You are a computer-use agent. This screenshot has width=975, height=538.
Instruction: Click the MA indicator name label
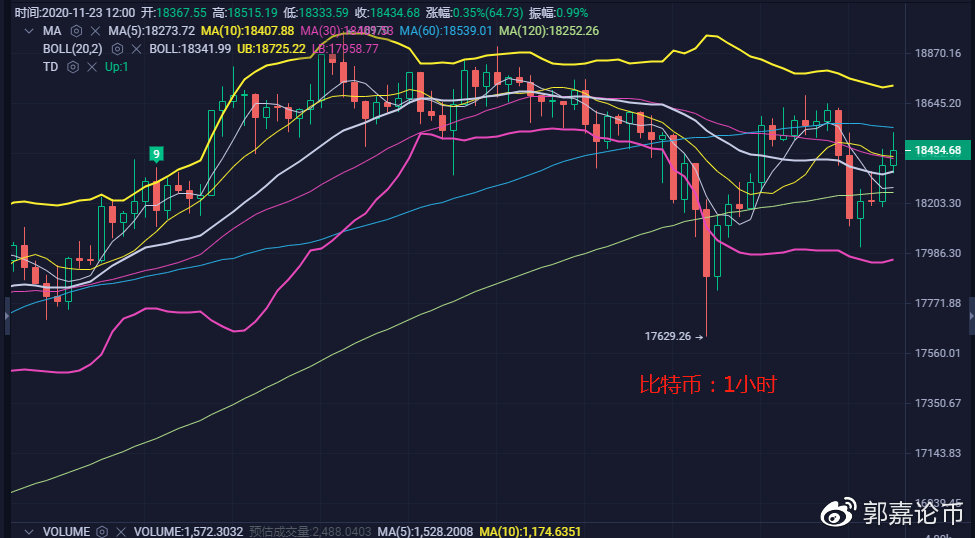point(52,31)
